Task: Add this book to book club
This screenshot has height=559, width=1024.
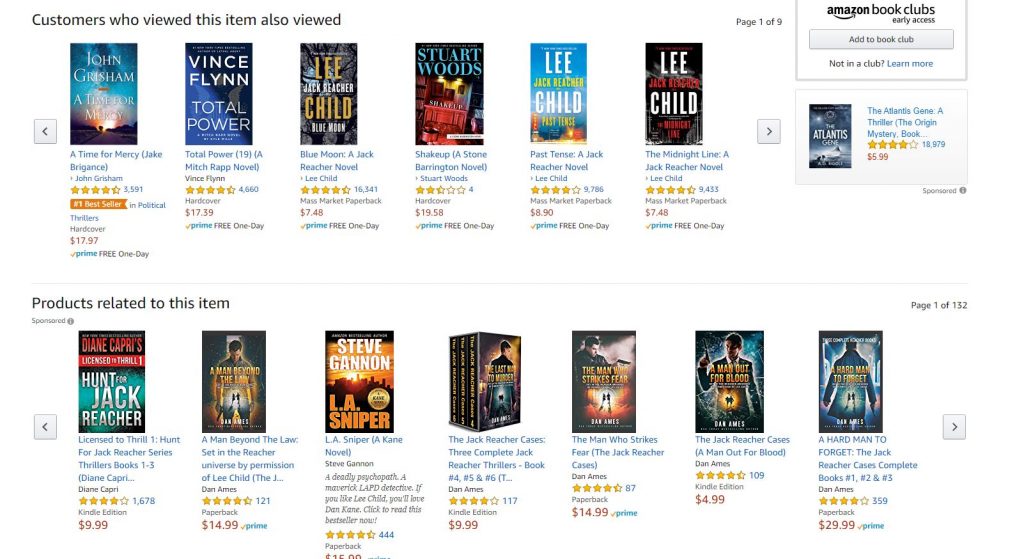Action: pyautogui.click(x=881, y=39)
